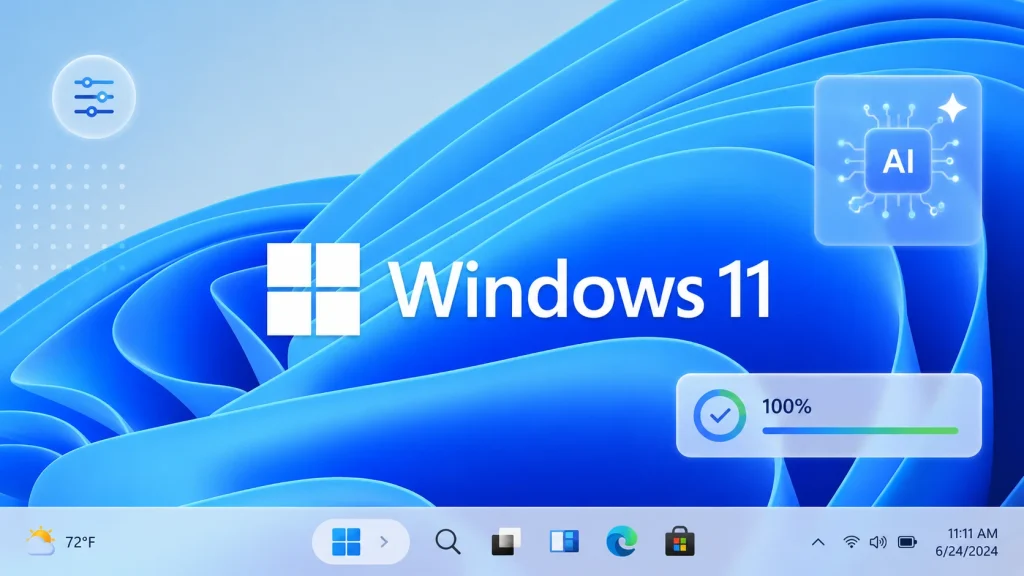Open Task View from taskbar
Image resolution: width=1024 pixels, height=576 pixels.
(505, 541)
